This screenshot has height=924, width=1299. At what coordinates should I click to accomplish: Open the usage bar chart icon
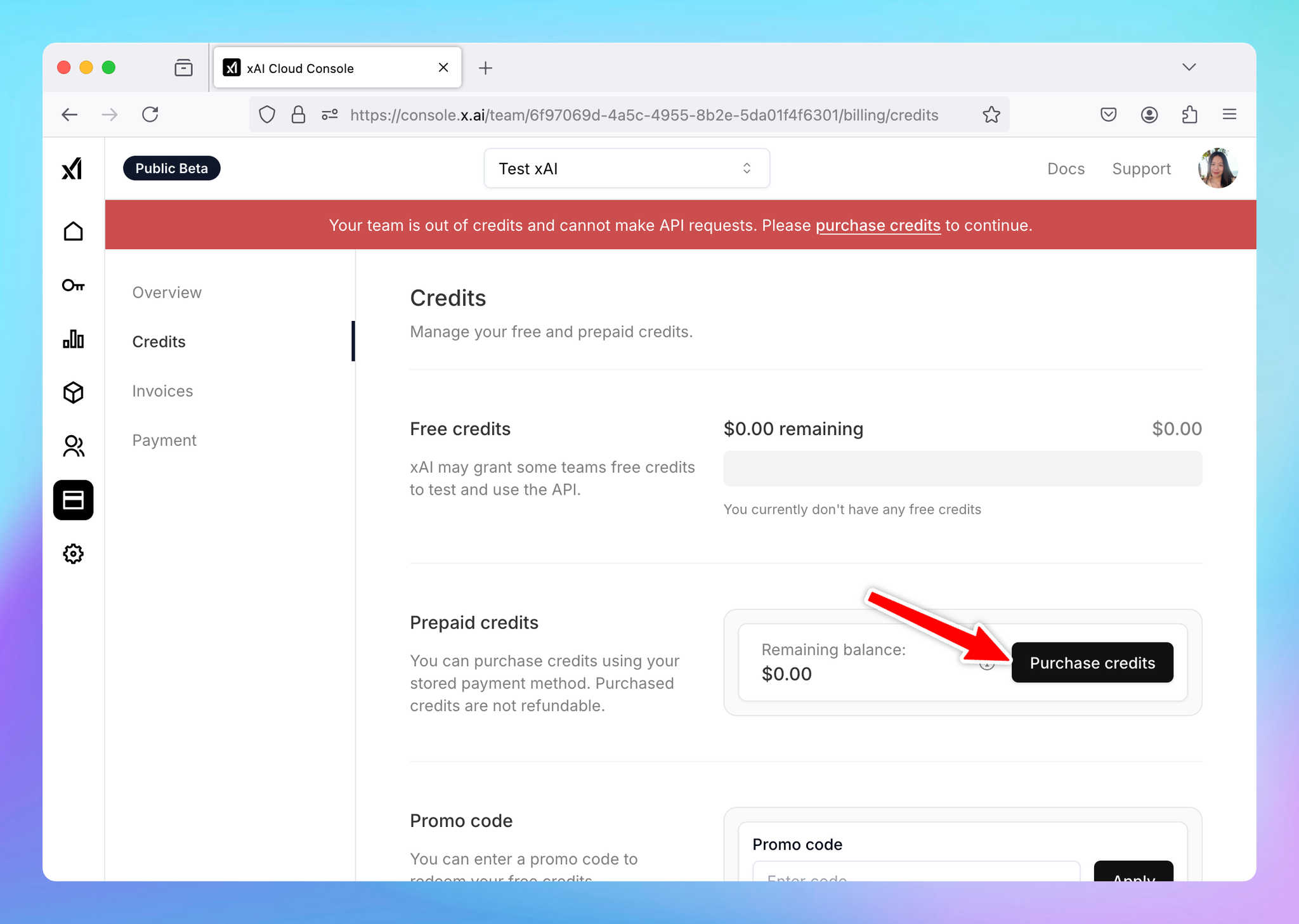click(x=73, y=339)
